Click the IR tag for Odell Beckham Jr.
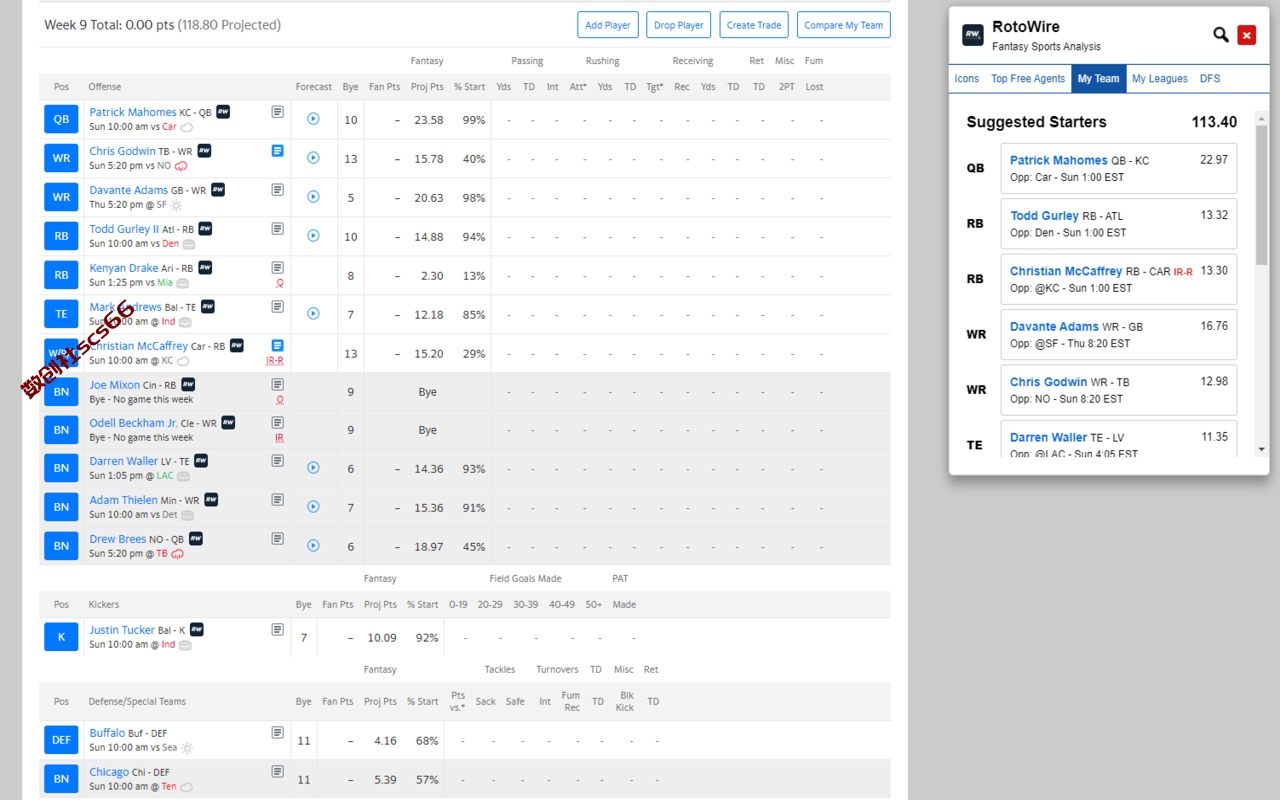1280x800 pixels. pyautogui.click(x=280, y=438)
